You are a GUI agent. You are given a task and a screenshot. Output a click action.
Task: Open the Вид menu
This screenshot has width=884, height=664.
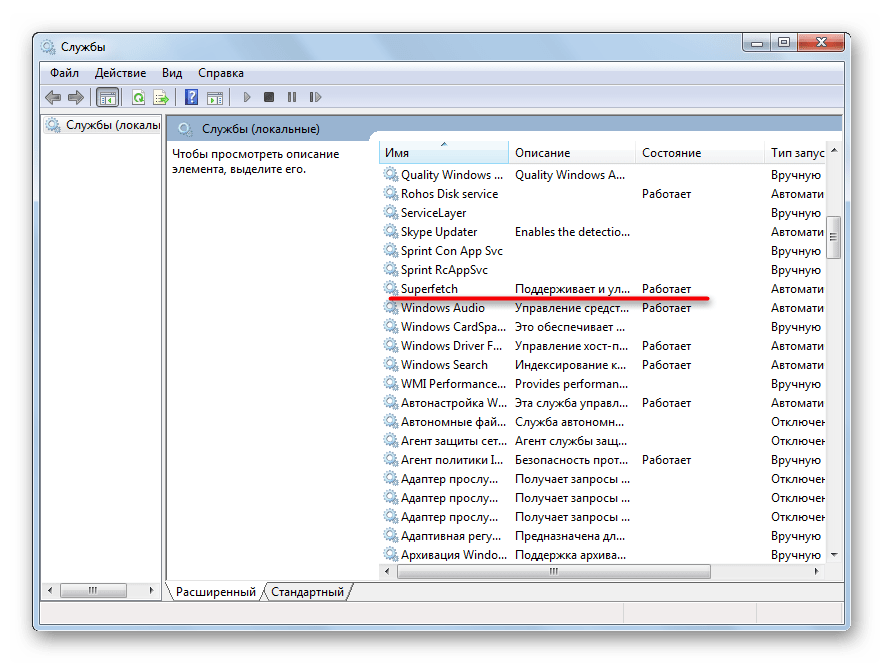click(172, 73)
